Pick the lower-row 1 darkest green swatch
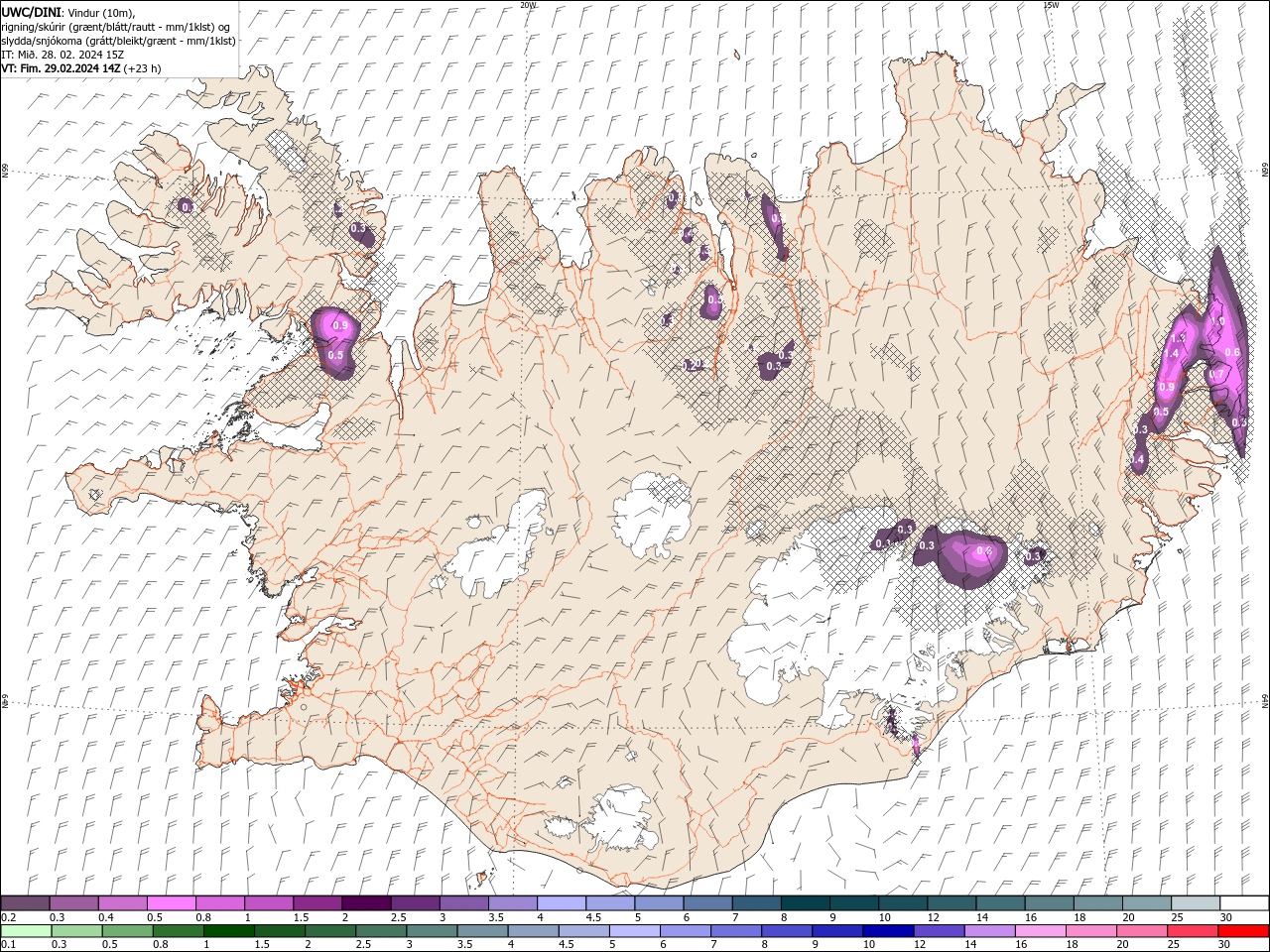 click(x=228, y=931)
